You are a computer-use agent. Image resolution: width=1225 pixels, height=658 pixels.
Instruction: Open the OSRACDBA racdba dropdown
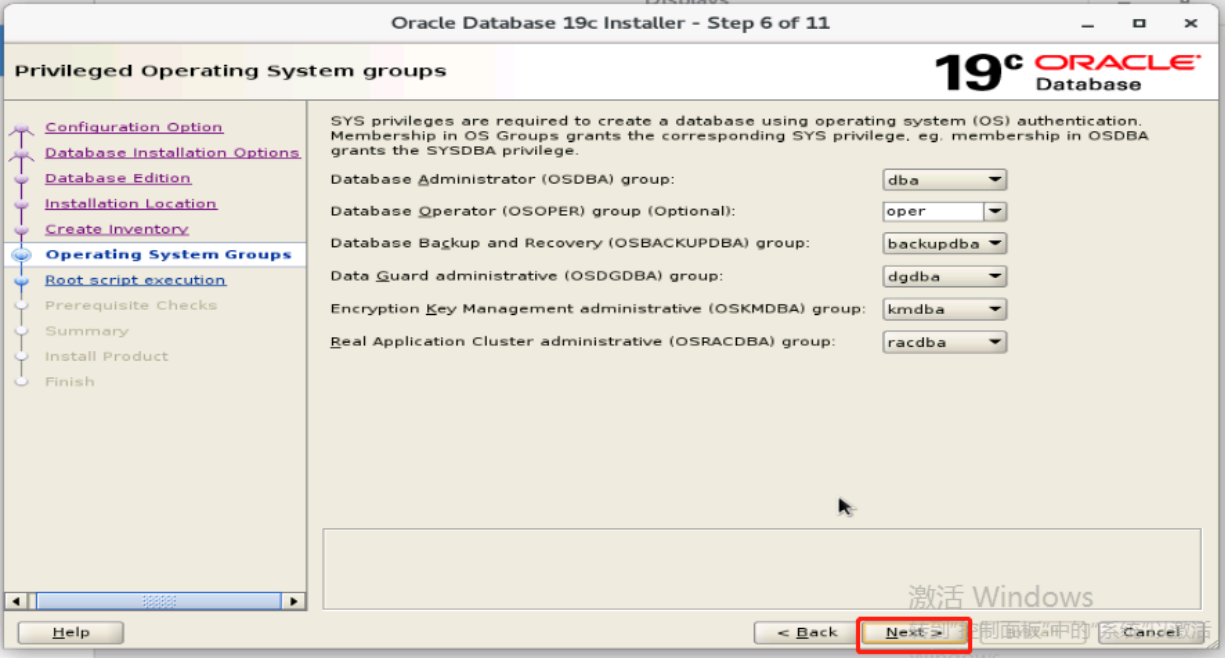pyautogui.click(x=945, y=342)
